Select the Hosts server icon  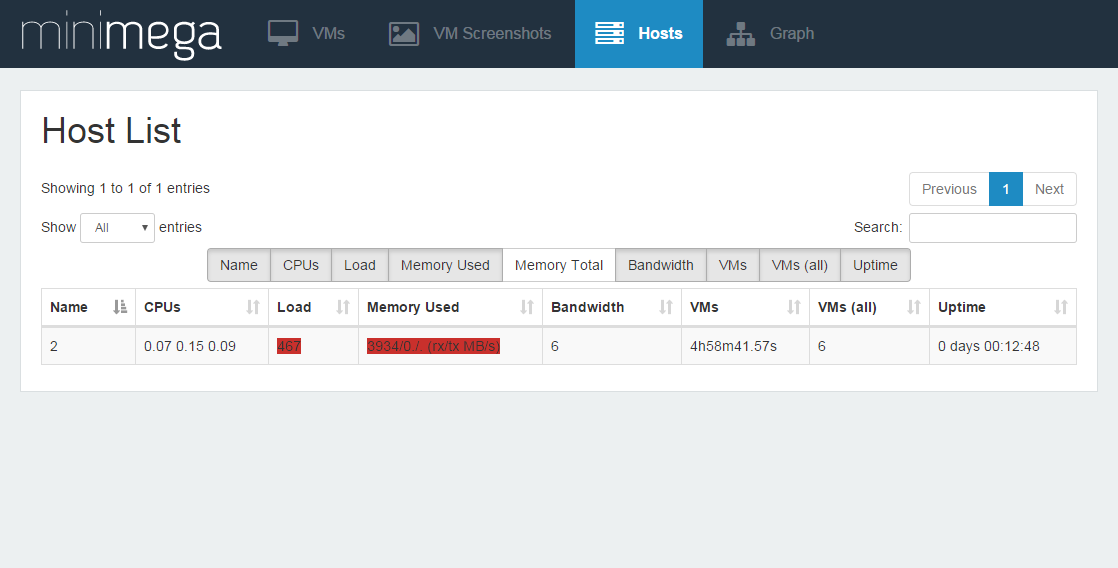click(609, 33)
